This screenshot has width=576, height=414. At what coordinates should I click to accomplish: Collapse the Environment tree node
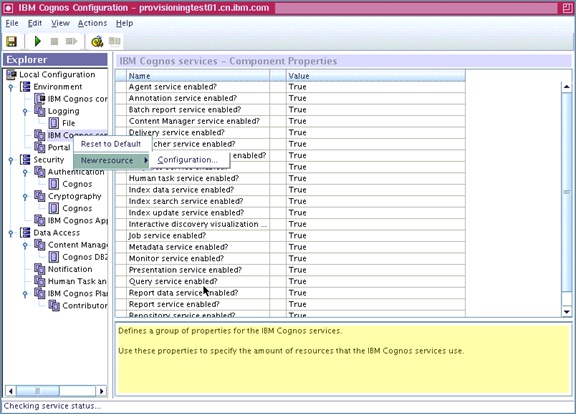(11, 87)
